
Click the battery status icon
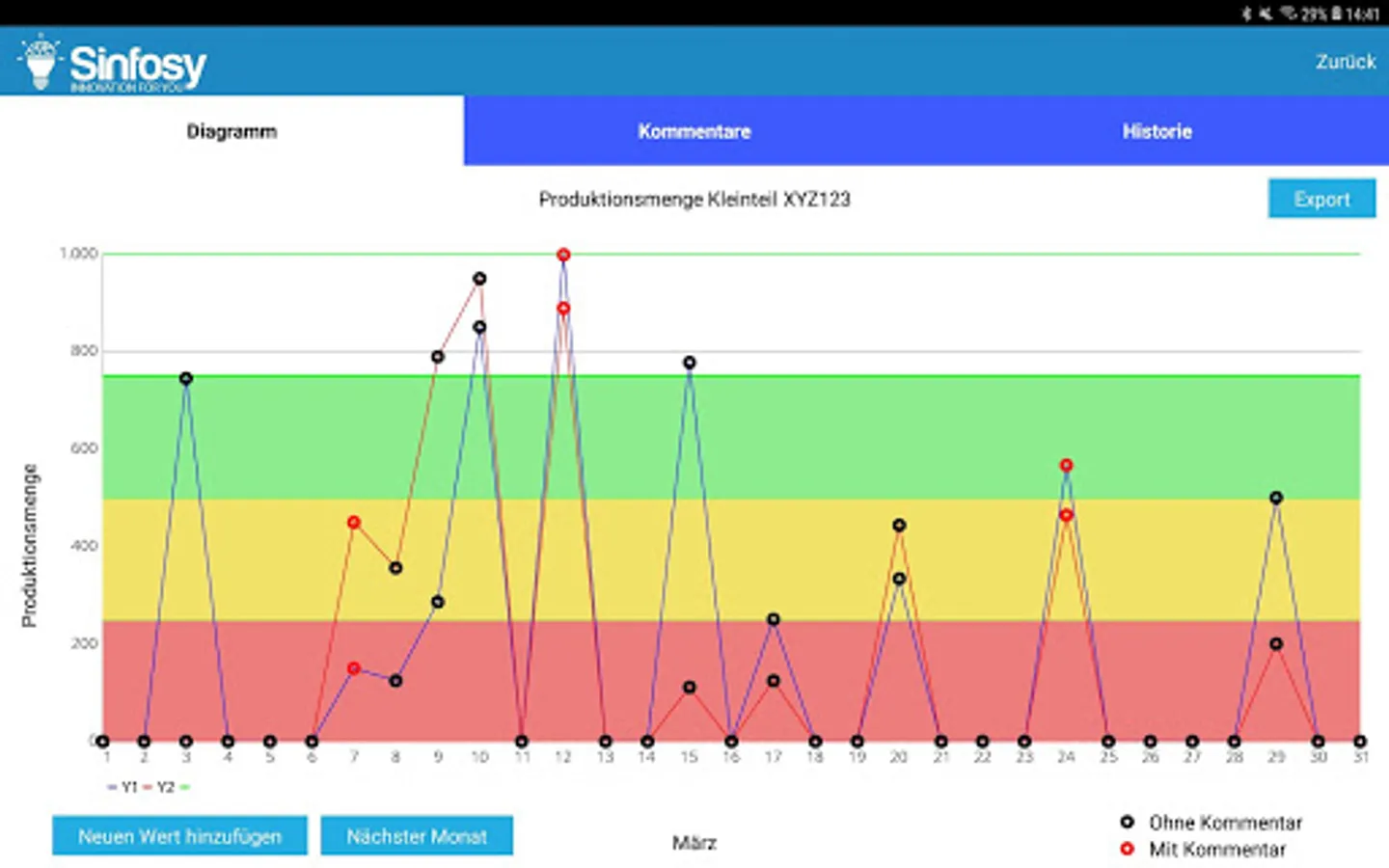tap(1337, 14)
